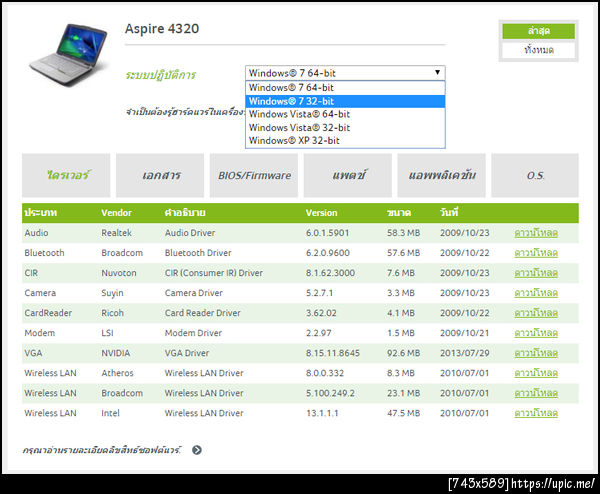Click the ขนาด column header
The height and width of the screenshot is (494, 600).
[x=399, y=213]
